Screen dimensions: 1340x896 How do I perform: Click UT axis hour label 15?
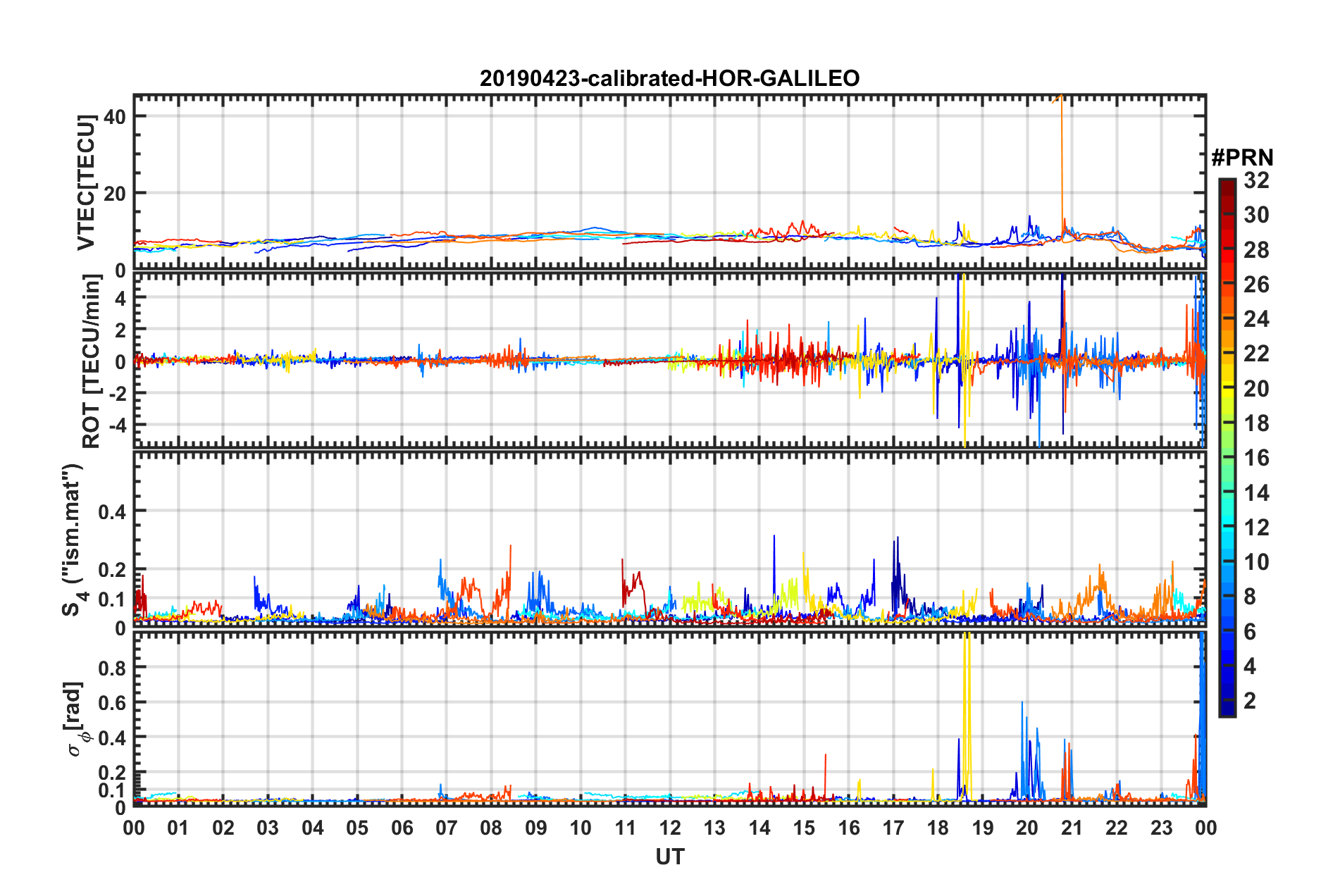pyautogui.click(x=804, y=828)
